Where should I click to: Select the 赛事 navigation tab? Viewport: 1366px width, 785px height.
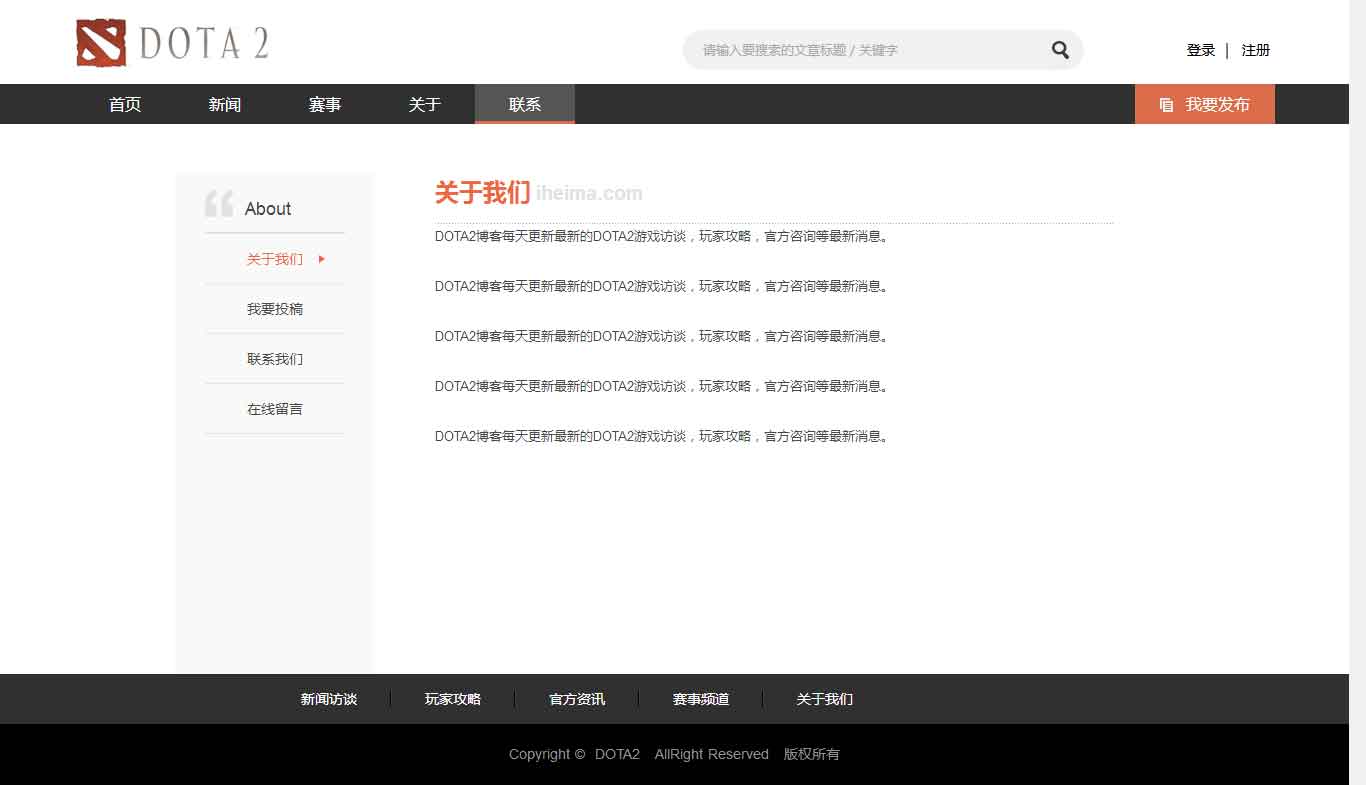[325, 105]
